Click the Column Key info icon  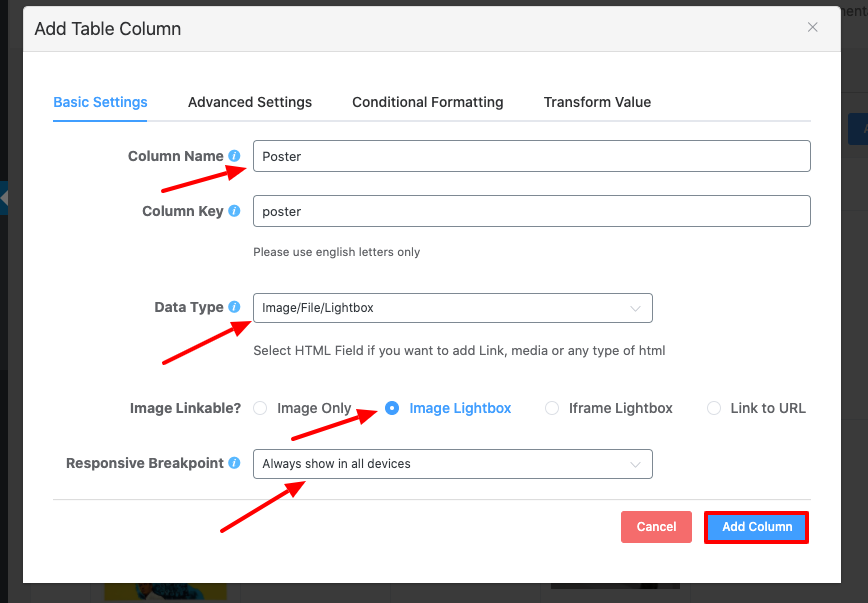point(234,211)
